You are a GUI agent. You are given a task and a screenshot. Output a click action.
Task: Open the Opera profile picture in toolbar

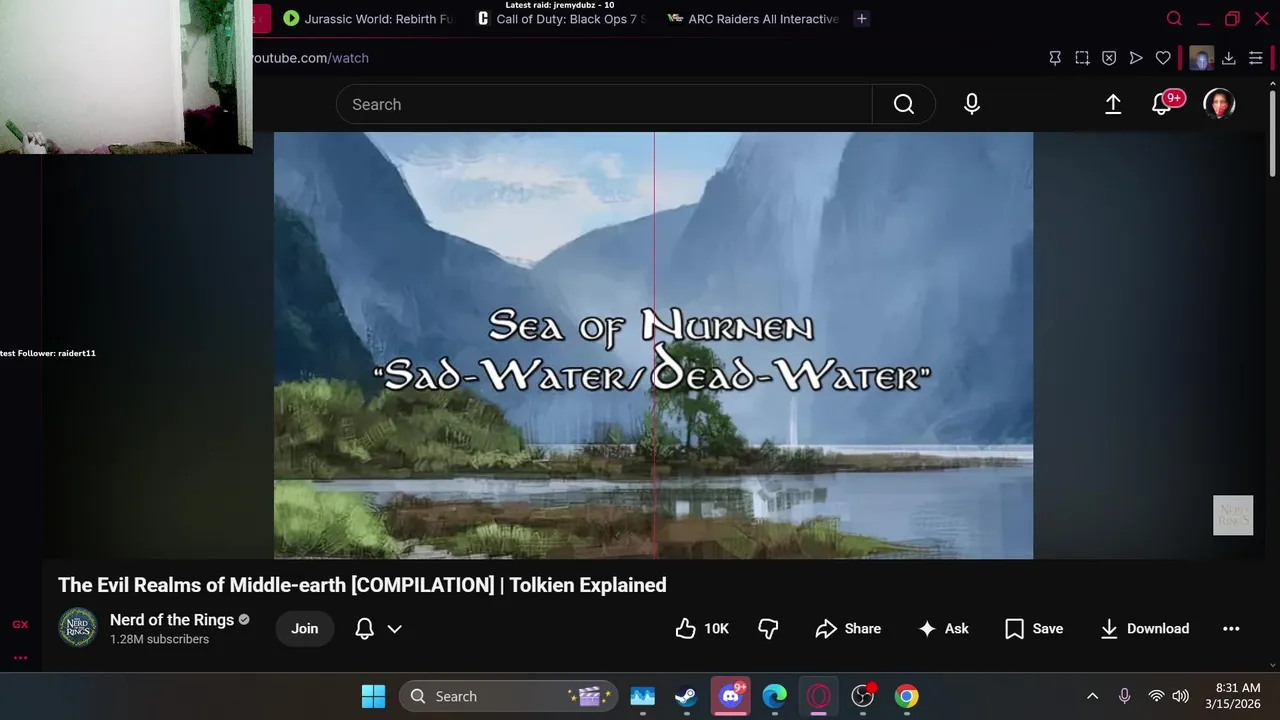[x=1201, y=58]
